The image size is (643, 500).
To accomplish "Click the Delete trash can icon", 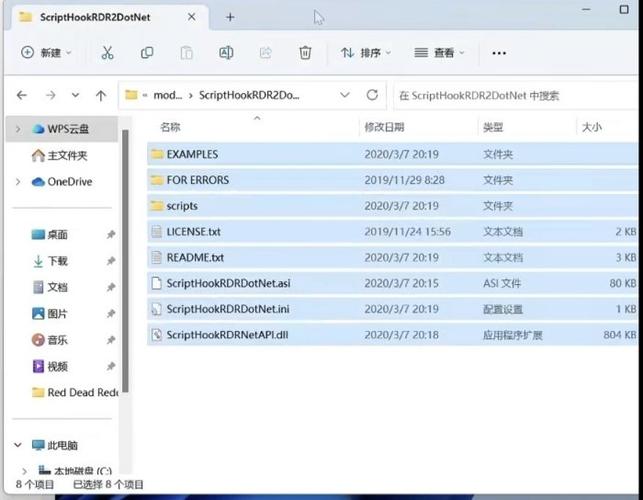I will pos(305,53).
